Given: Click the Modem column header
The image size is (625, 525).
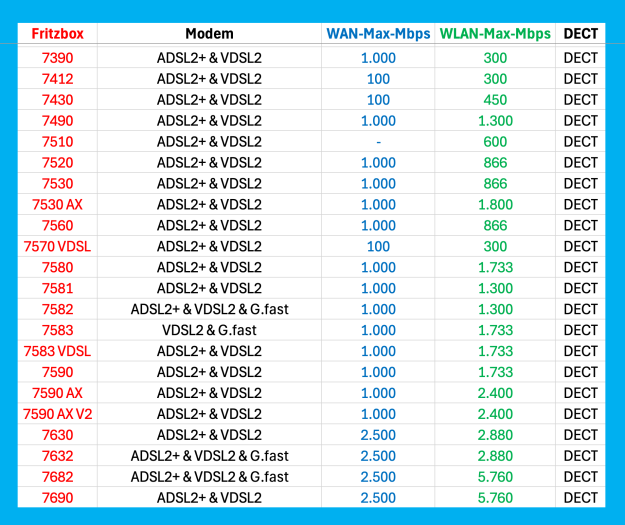Looking at the screenshot, I should pos(209,33).
